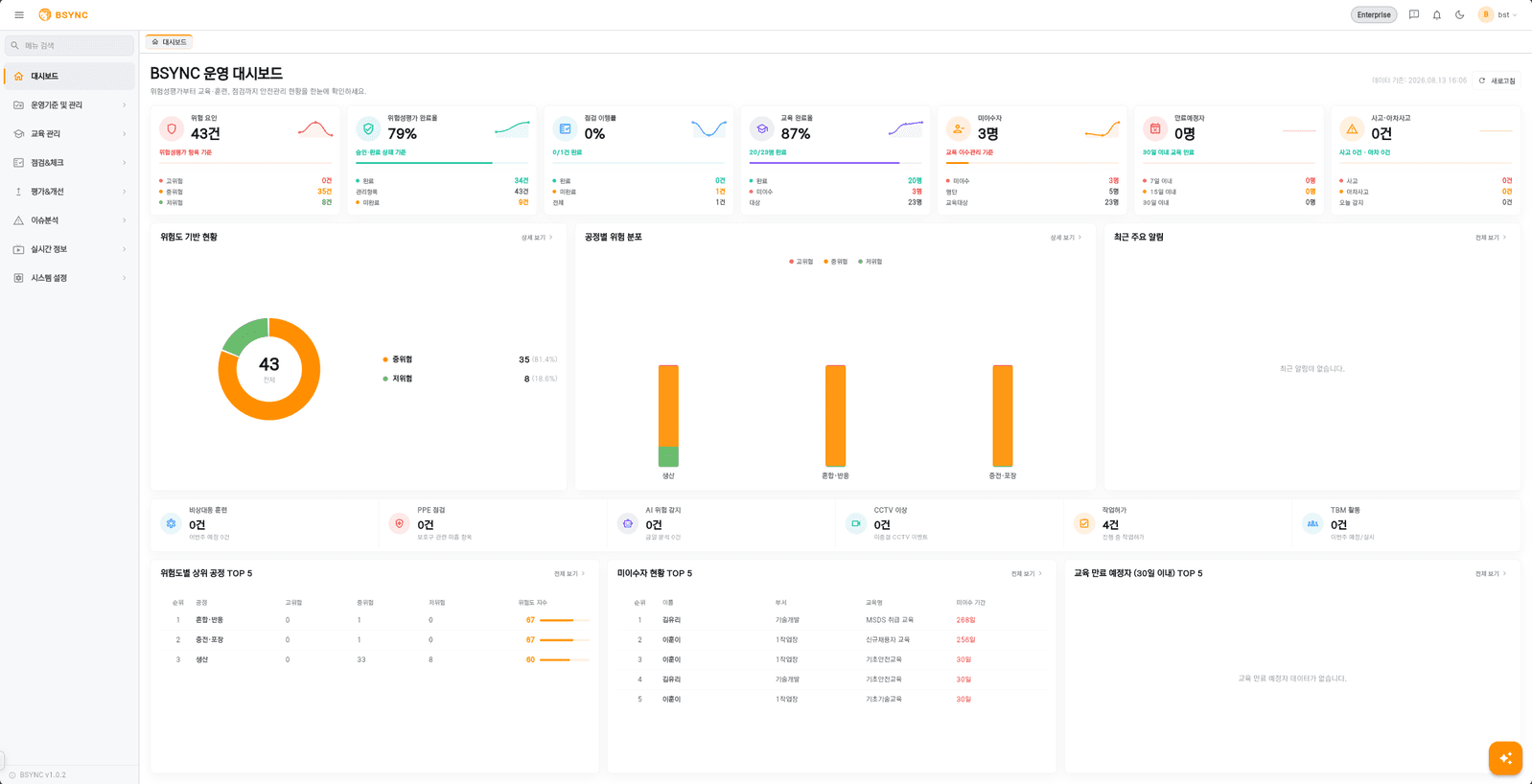The width and height of the screenshot is (1532, 784).
Task: Open 운영기준 및 관리 sidebar menu
Action: [70, 105]
